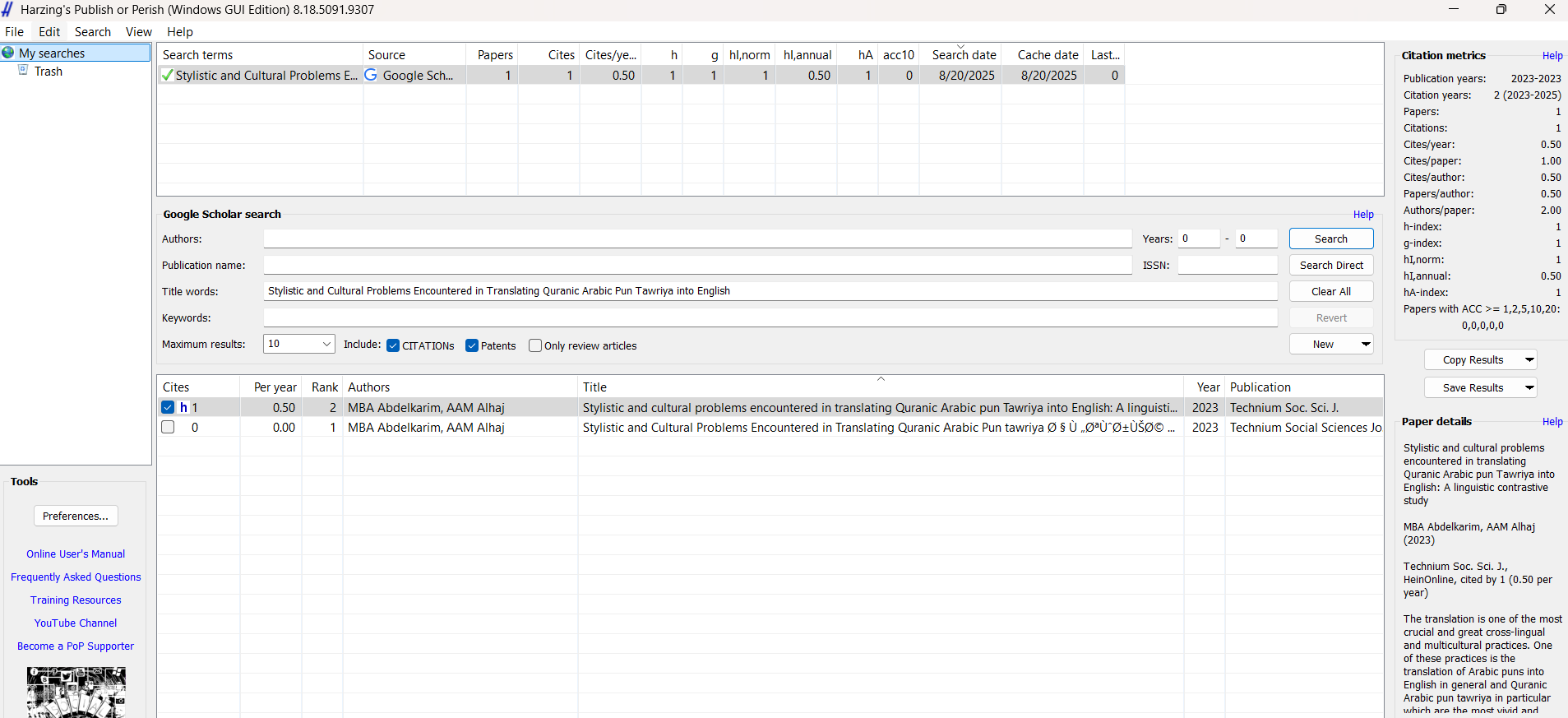
Task: Open the View menu
Action: point(138,32)
